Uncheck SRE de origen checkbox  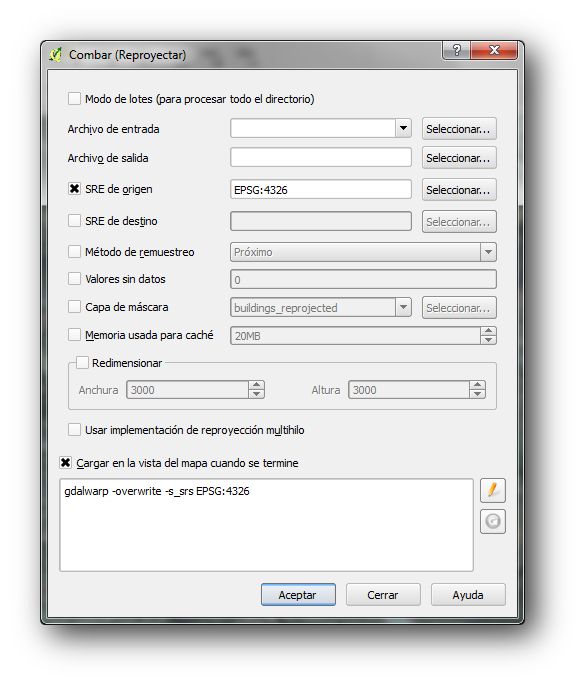(74, 189)
